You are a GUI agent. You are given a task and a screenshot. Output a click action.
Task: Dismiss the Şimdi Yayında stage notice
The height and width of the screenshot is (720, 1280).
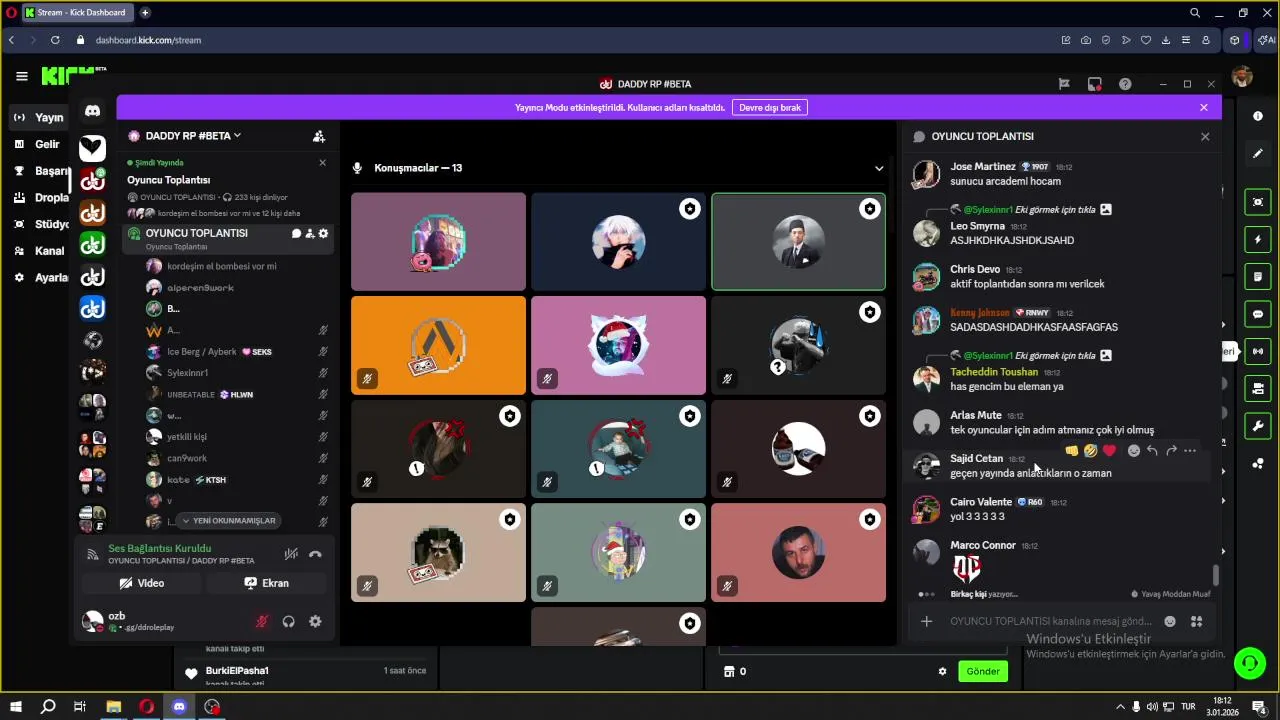[x=322, y=162]
